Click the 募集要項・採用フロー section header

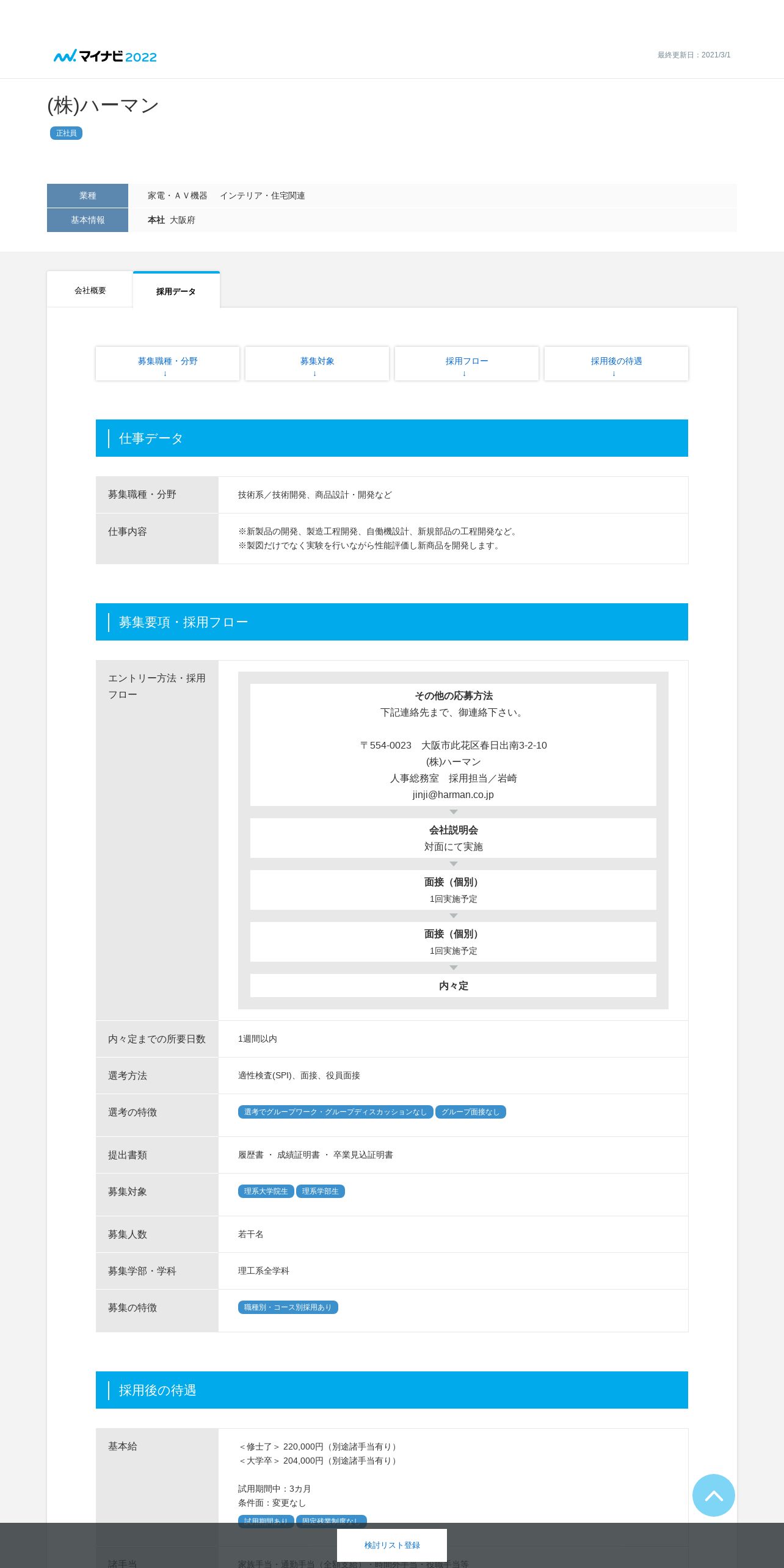tap(392, 622)
